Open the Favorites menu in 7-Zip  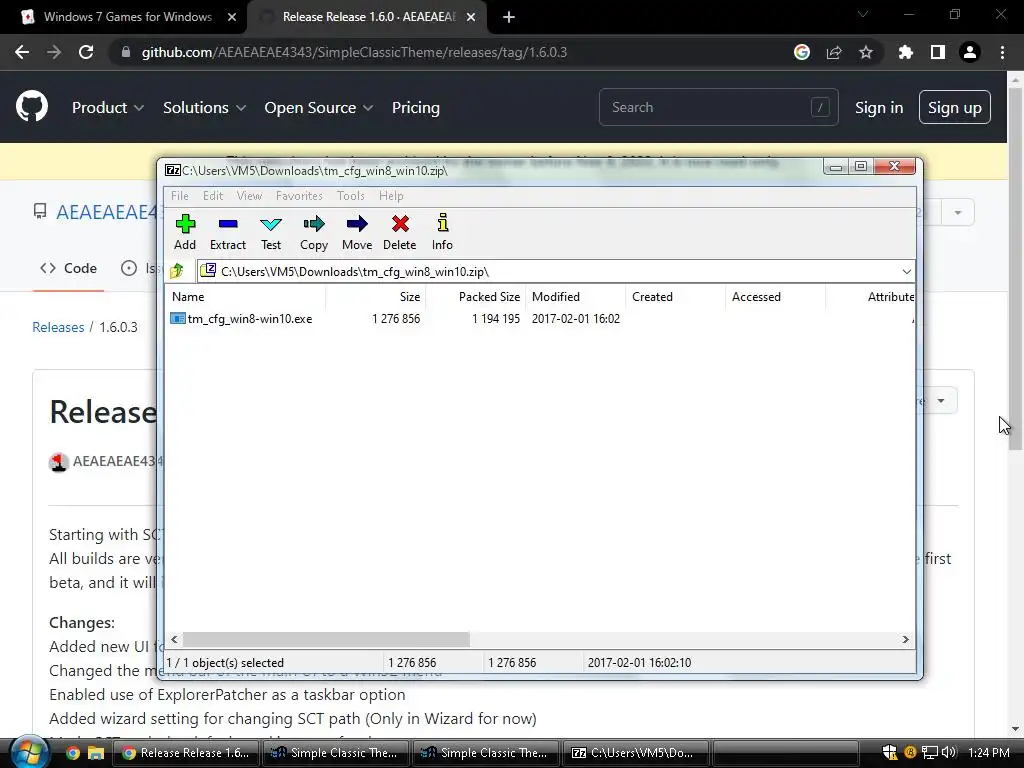click(299, 196)
